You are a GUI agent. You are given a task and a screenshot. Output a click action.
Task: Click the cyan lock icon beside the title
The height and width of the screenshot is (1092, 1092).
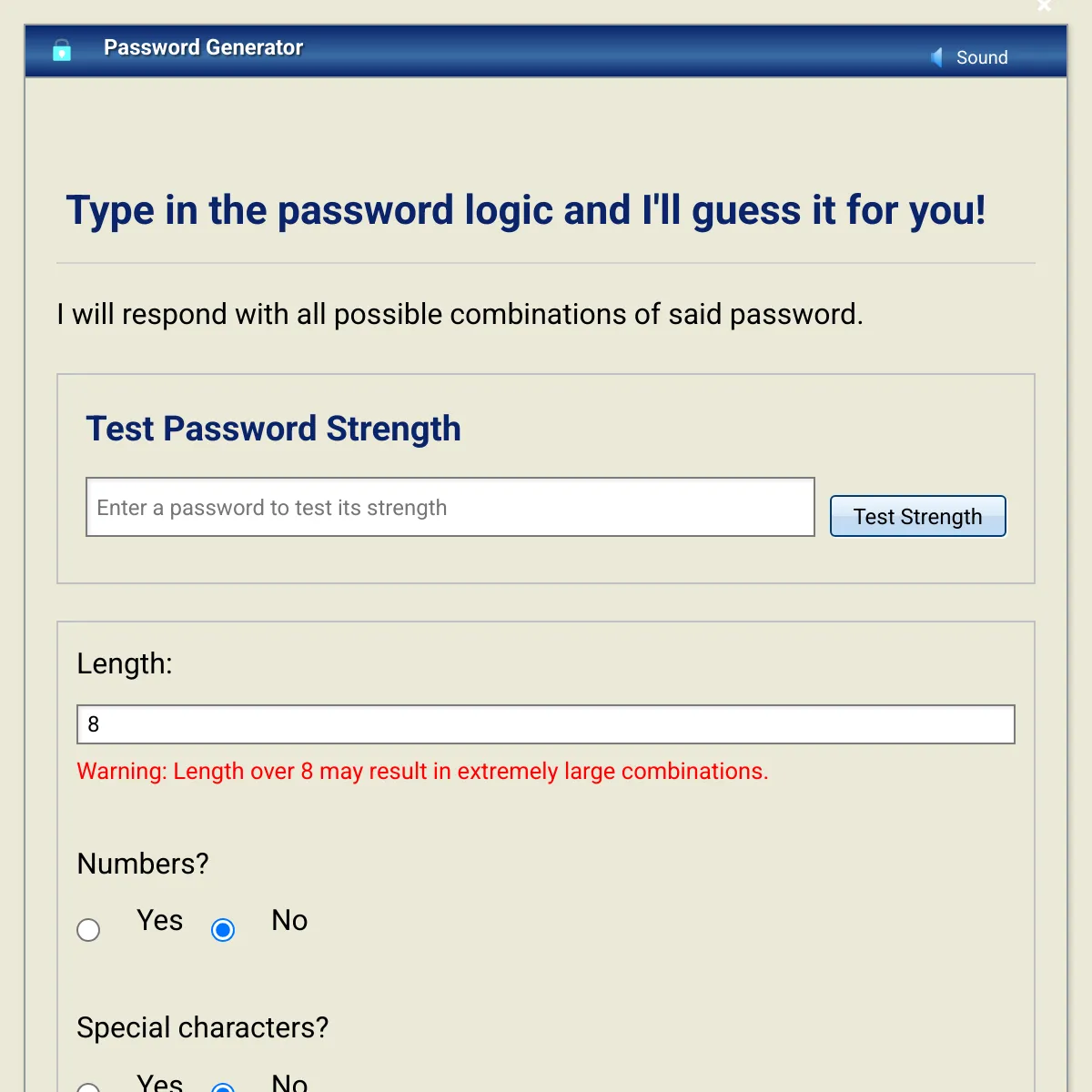[61, 50]
